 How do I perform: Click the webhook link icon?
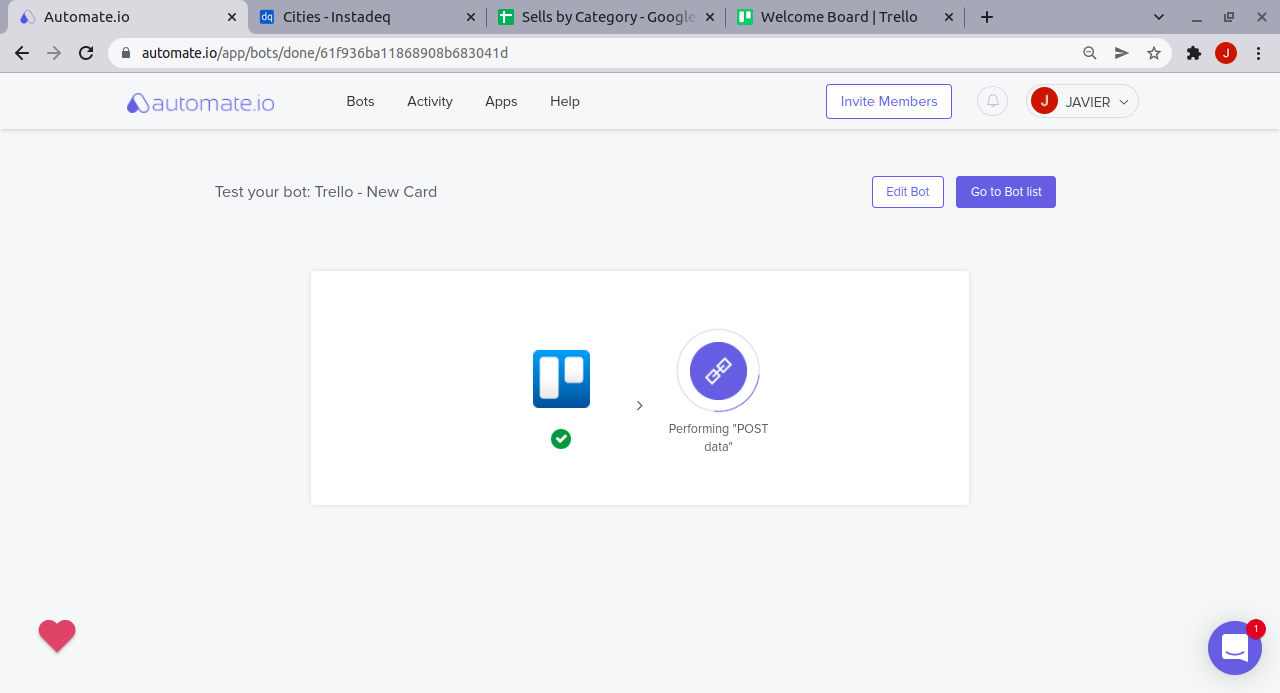[718, 371]
